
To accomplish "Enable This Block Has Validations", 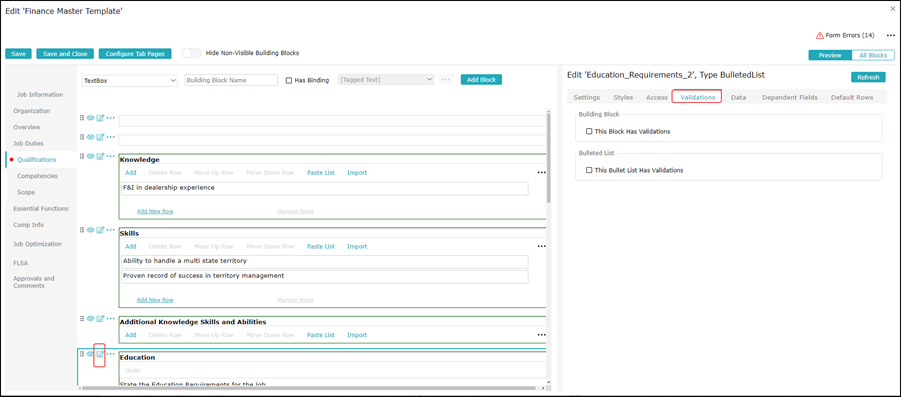I will 588,132.
